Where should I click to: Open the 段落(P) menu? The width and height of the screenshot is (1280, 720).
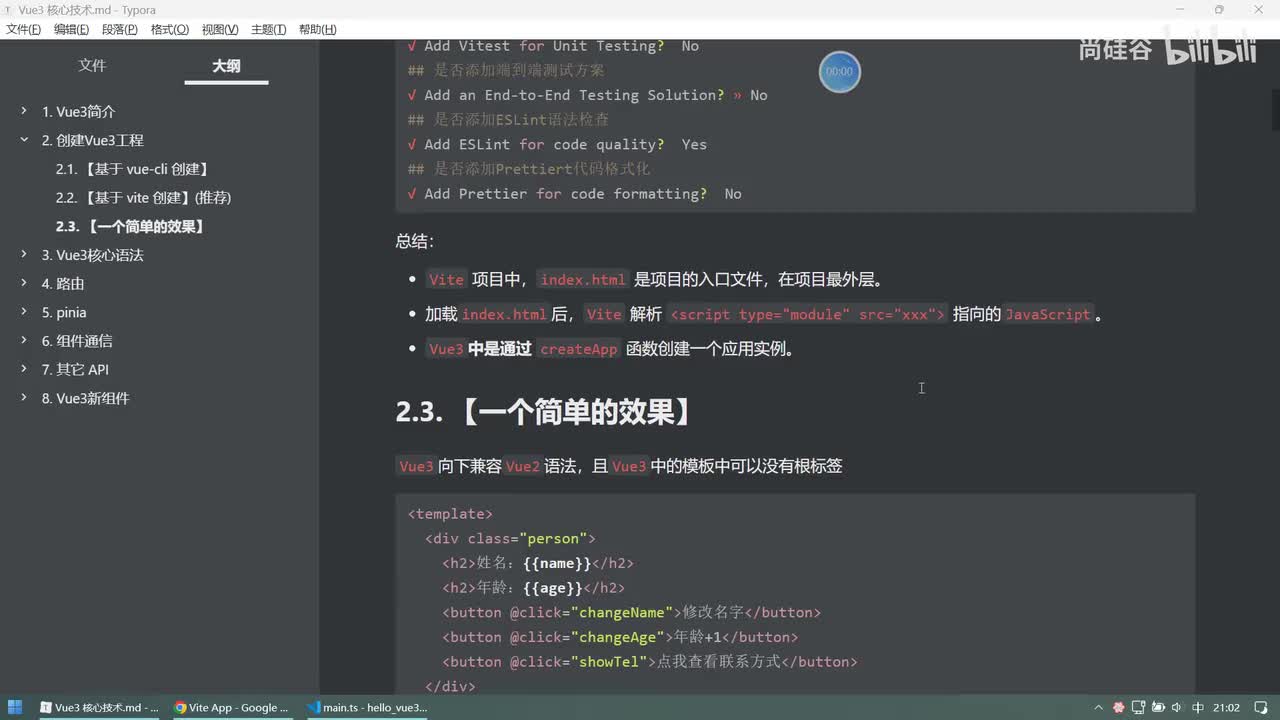point(120,29)
